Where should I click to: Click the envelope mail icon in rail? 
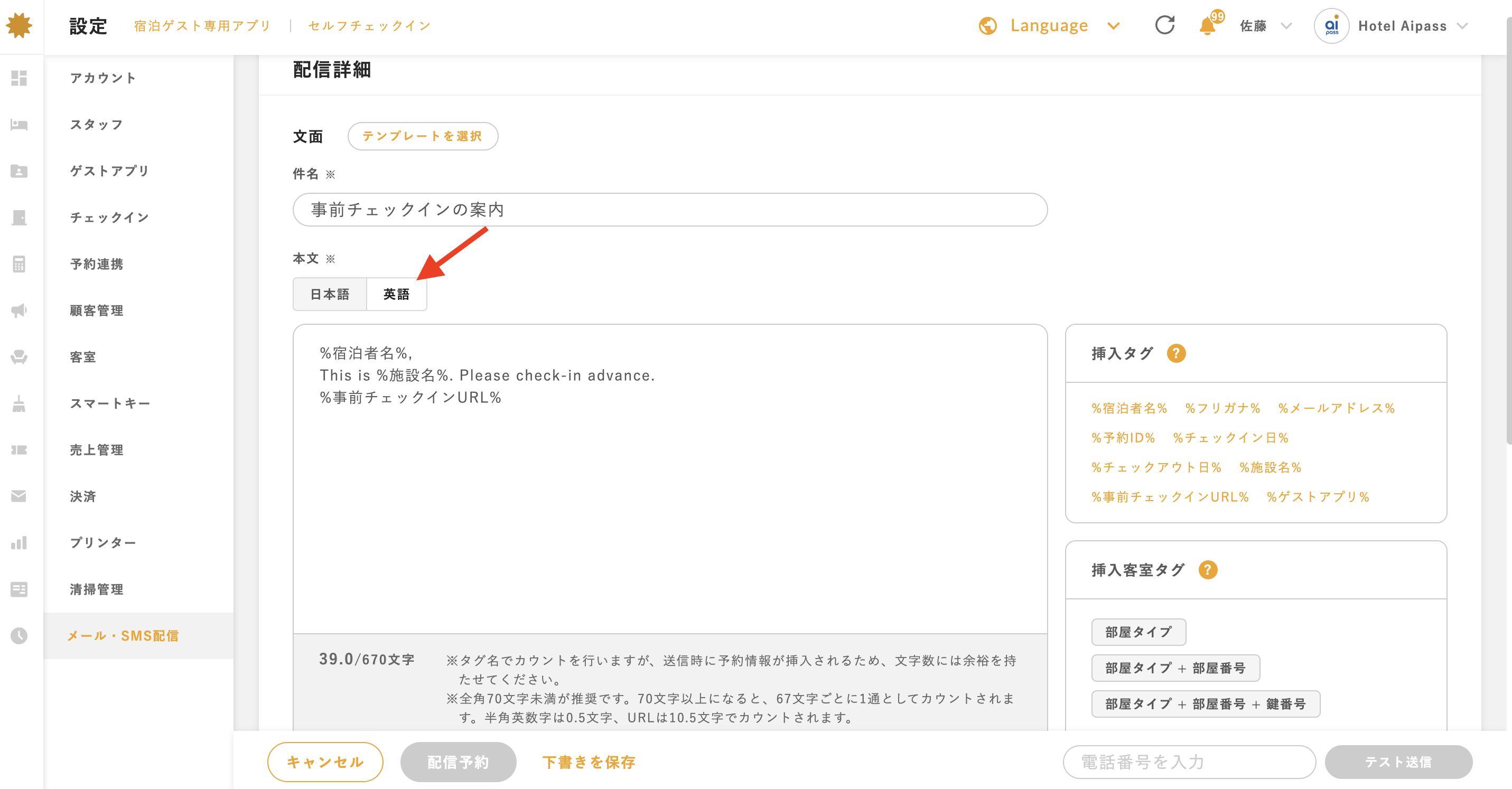coord(19,496)
